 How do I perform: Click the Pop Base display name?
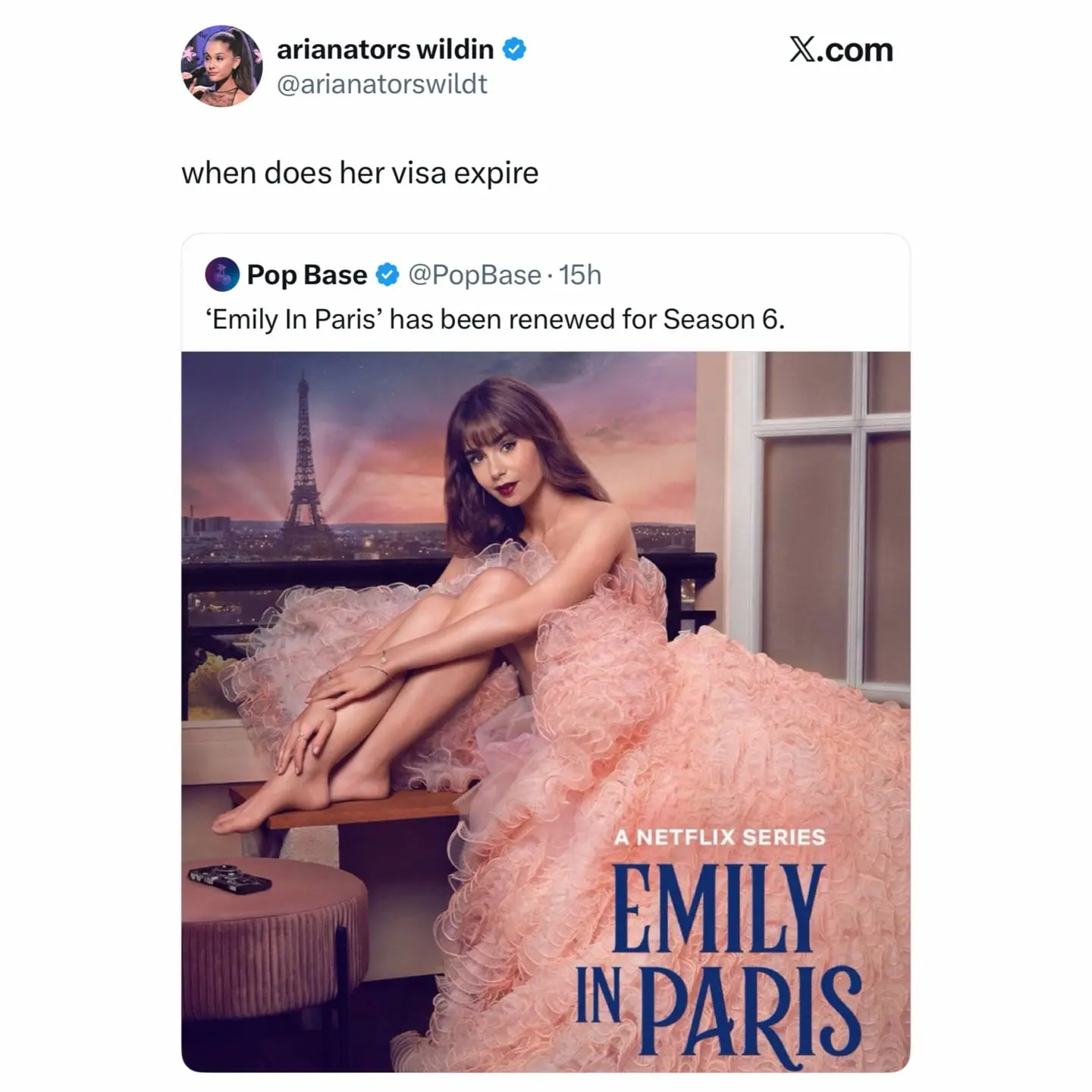tap(307, 275)
